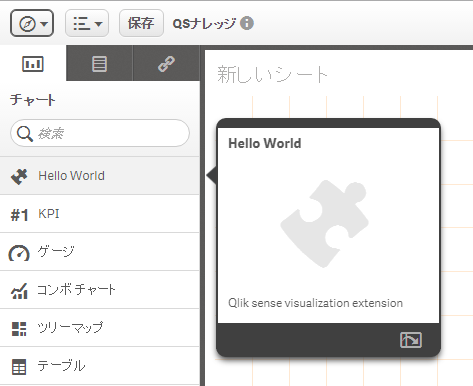Click the add-to-sheet icon in Hello World popup

tap(411, 340)
